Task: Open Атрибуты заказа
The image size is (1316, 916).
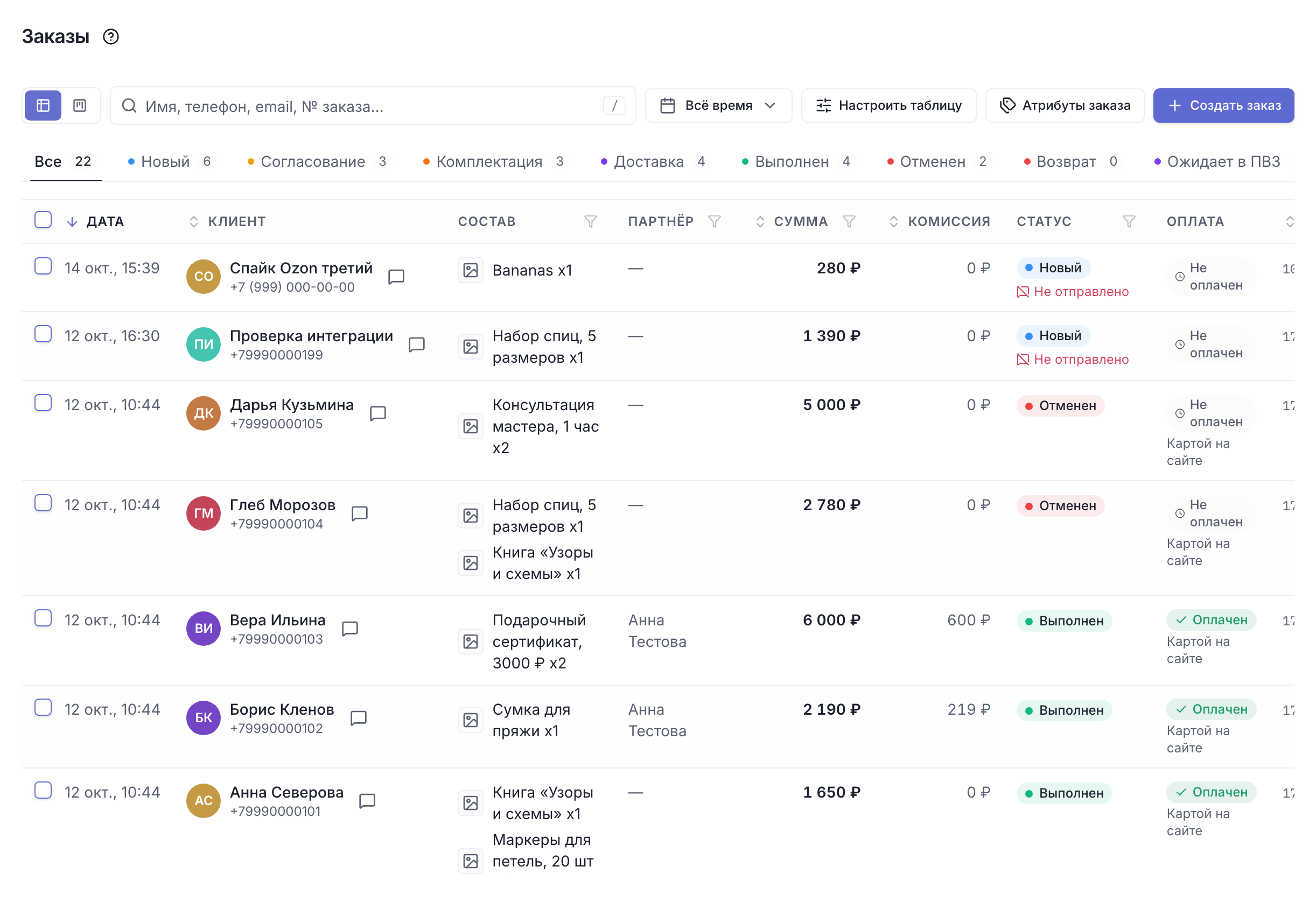Action: pos(1065,105)
